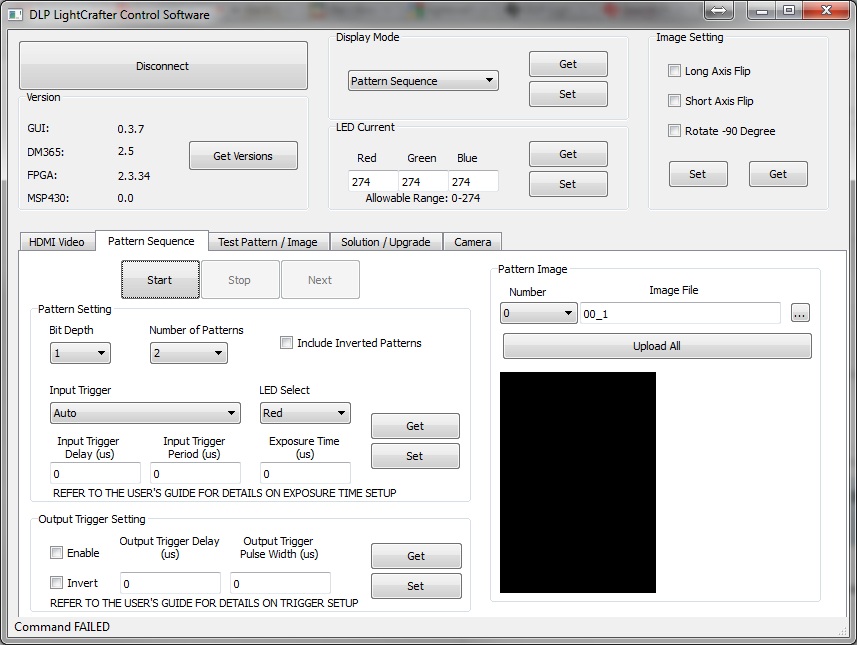
Task: Toggle Long Axis Flip checkbox
Action: point(674,71)
